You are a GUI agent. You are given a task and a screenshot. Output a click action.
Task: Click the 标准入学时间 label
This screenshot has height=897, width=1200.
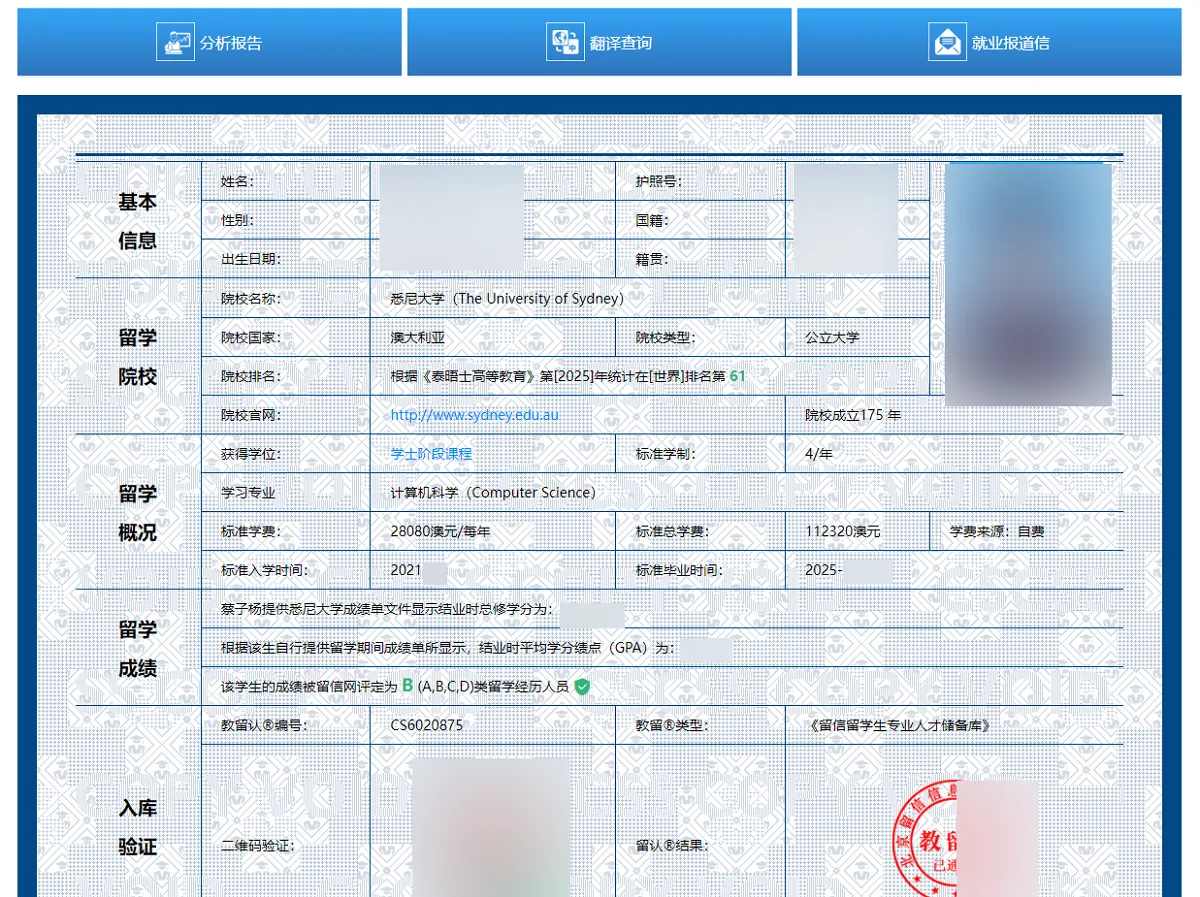point(264,571)
